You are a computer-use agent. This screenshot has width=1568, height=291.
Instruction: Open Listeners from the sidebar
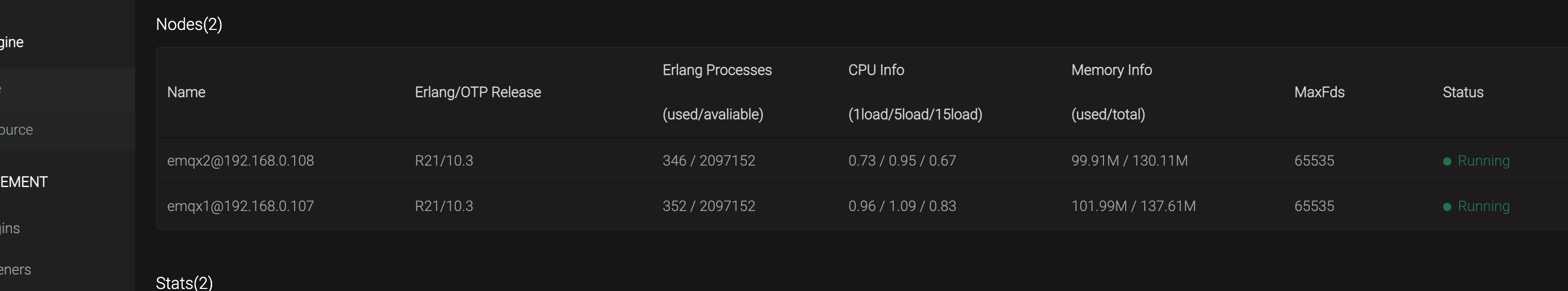pos(16,269)
